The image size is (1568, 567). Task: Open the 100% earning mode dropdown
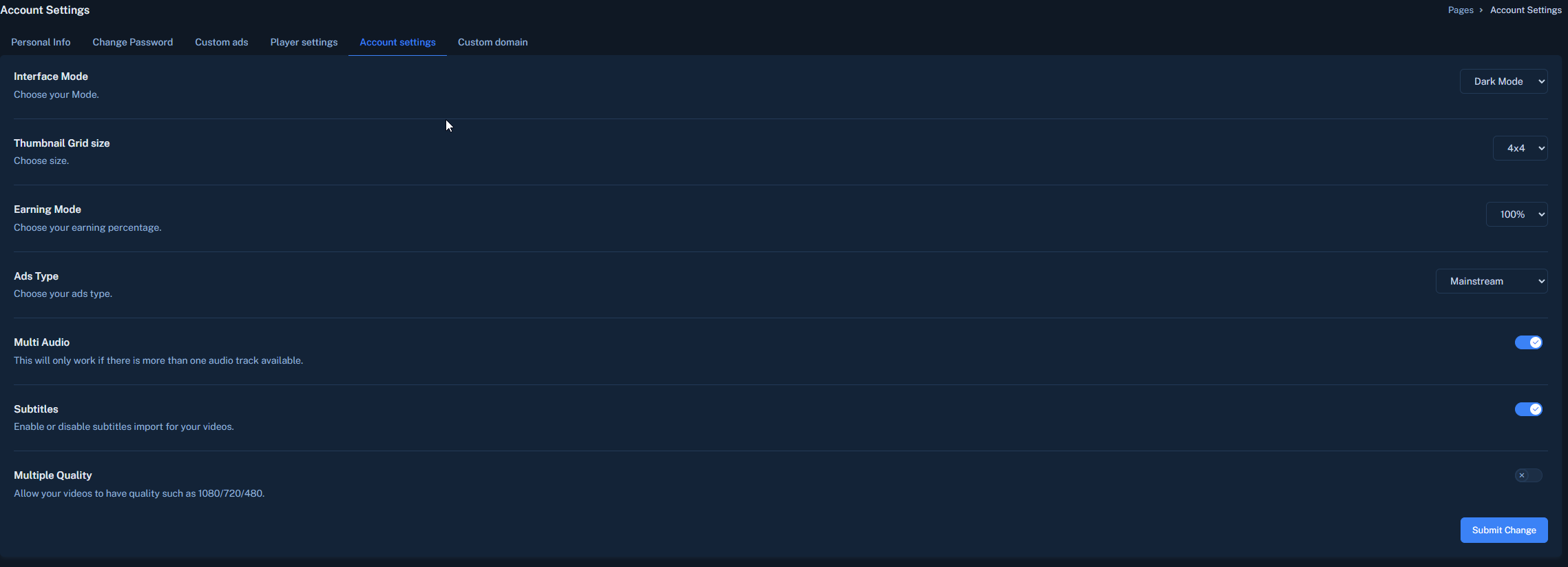[1516, 214]
